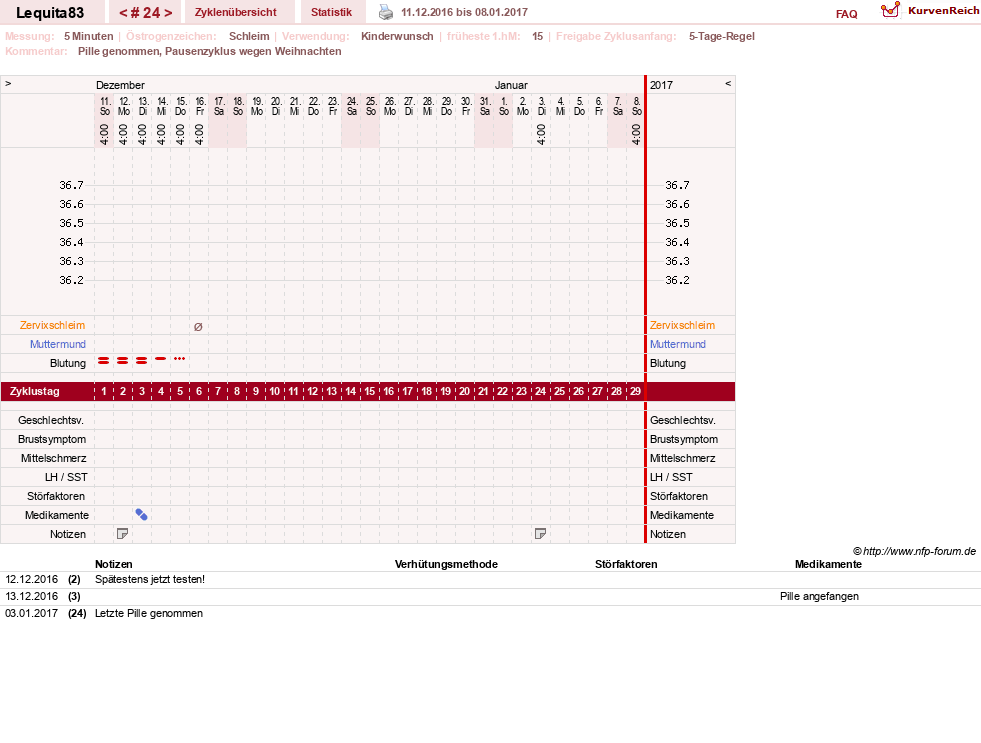Open the KurvenReich logo icon

[x=890, y=10]
